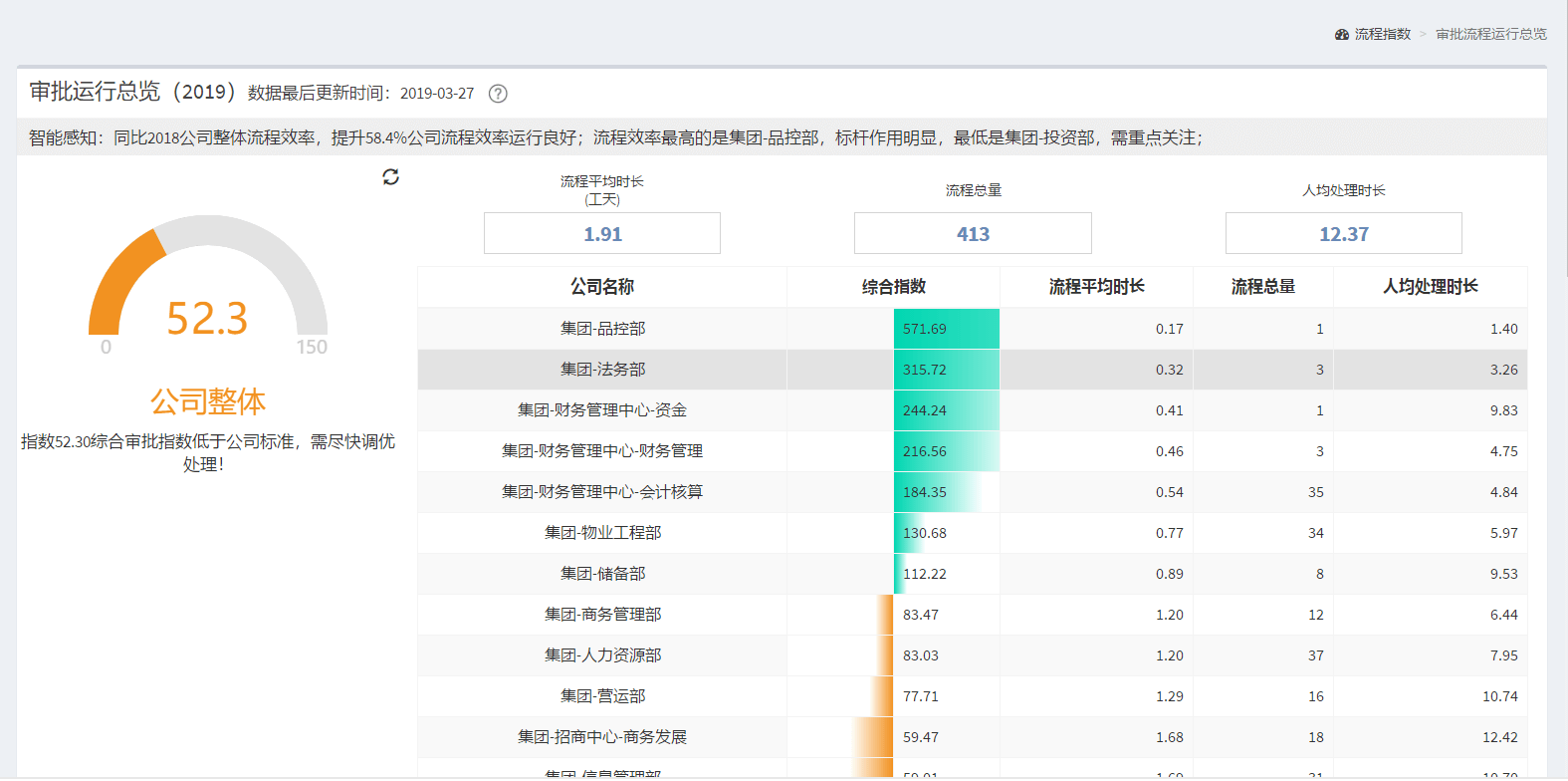
Task: Click the 流程平均时长 1.91 value box
Action: (602, 234)
